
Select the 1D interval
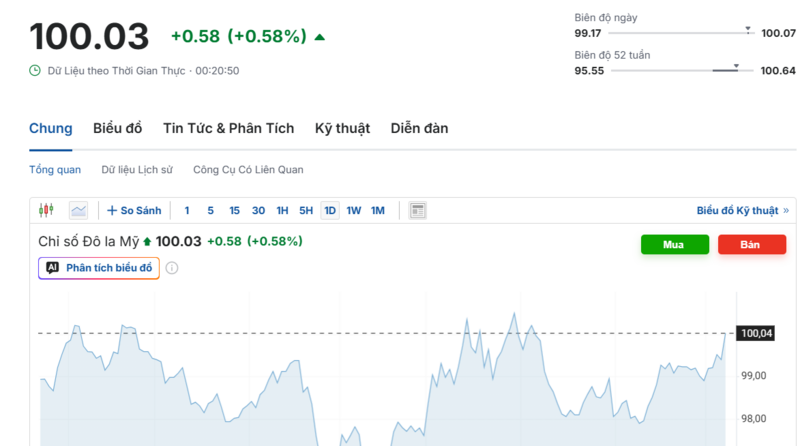point(330,210)
